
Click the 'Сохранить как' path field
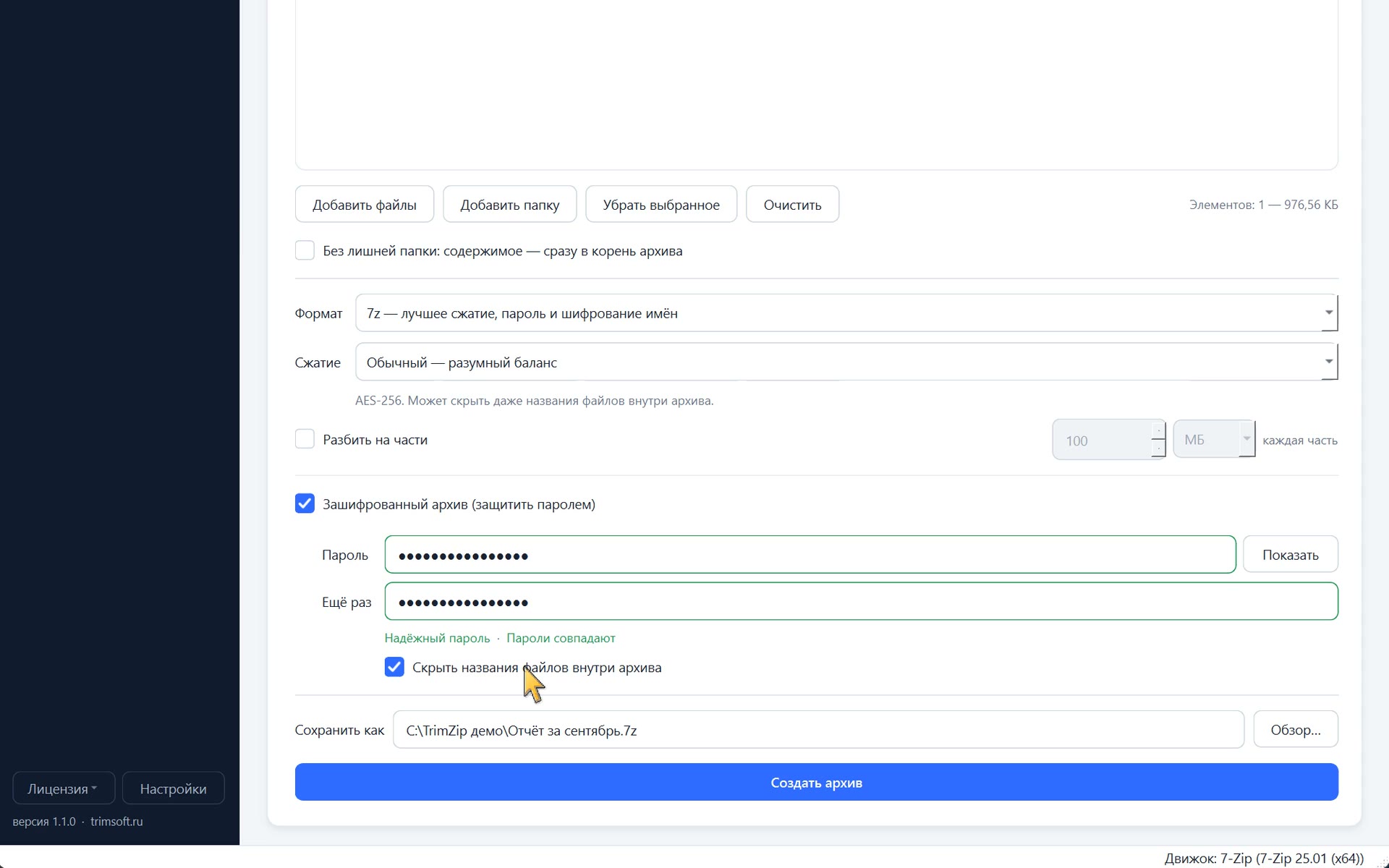click(818, 730)
